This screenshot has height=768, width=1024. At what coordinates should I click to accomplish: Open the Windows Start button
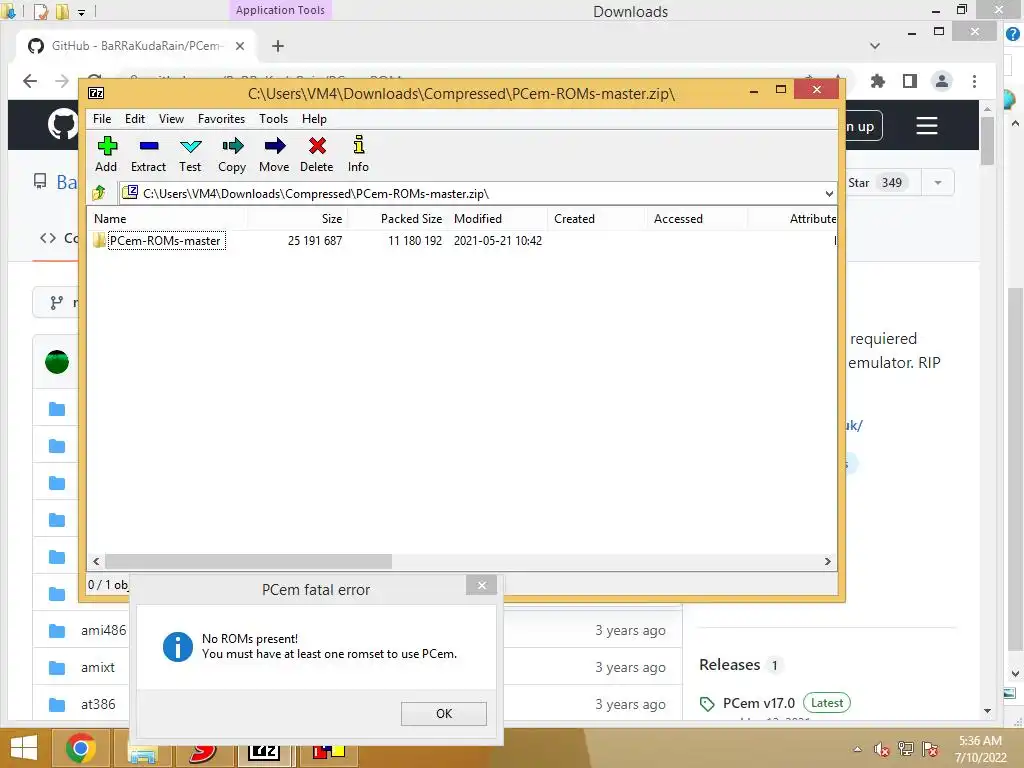(24, 749)
